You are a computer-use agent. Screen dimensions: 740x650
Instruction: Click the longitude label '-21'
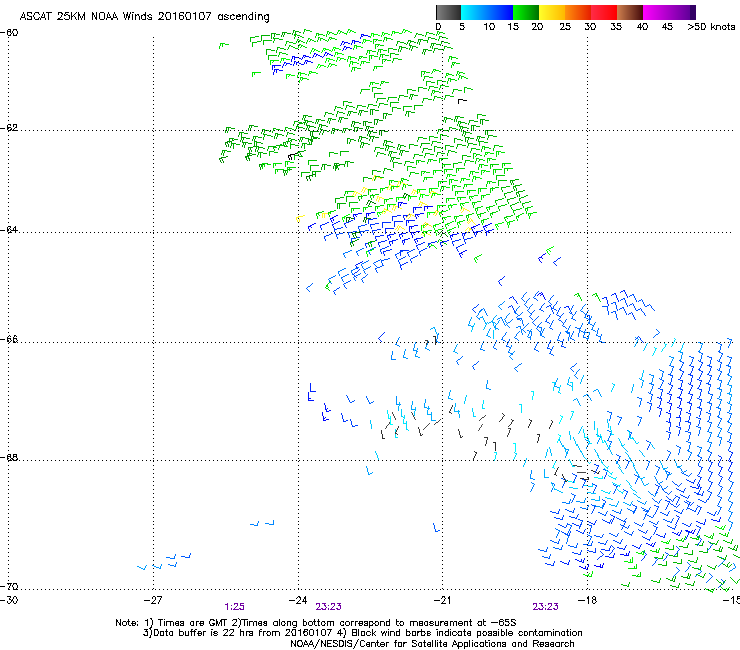442,600
